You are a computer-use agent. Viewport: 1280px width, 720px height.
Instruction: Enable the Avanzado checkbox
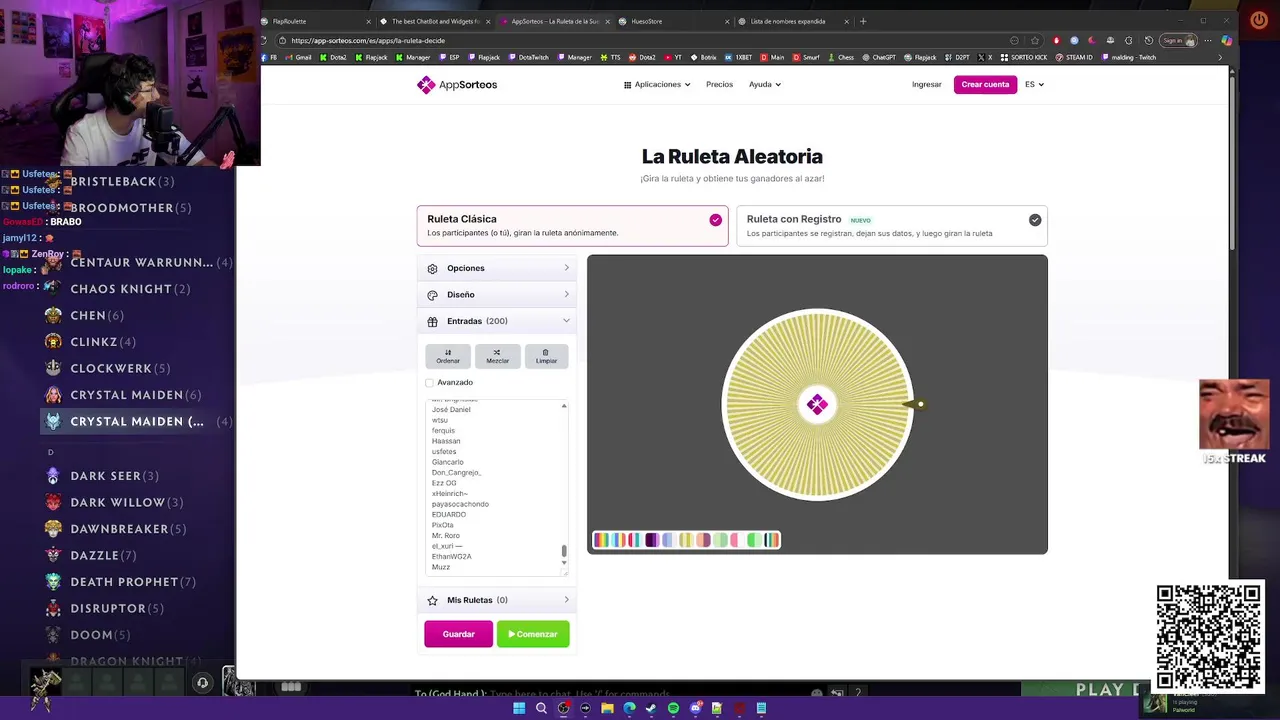click(430, 382)
